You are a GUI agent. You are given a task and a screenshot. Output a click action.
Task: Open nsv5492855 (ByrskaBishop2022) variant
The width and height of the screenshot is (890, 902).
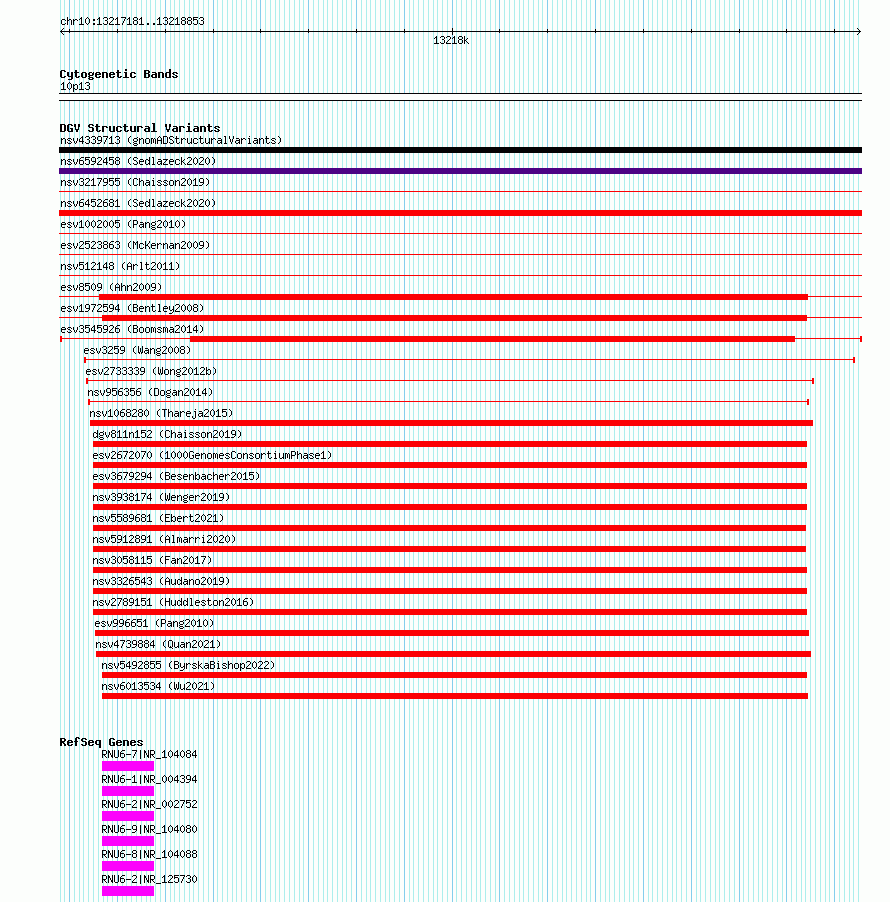pos(188,665)
